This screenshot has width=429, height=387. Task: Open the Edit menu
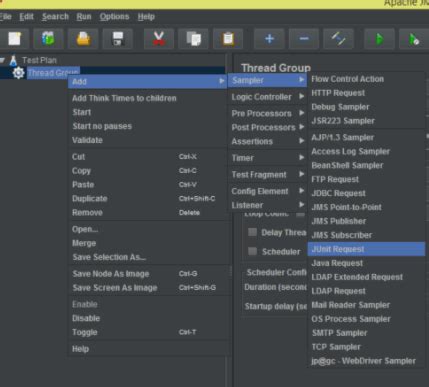[x=26, y=17]
